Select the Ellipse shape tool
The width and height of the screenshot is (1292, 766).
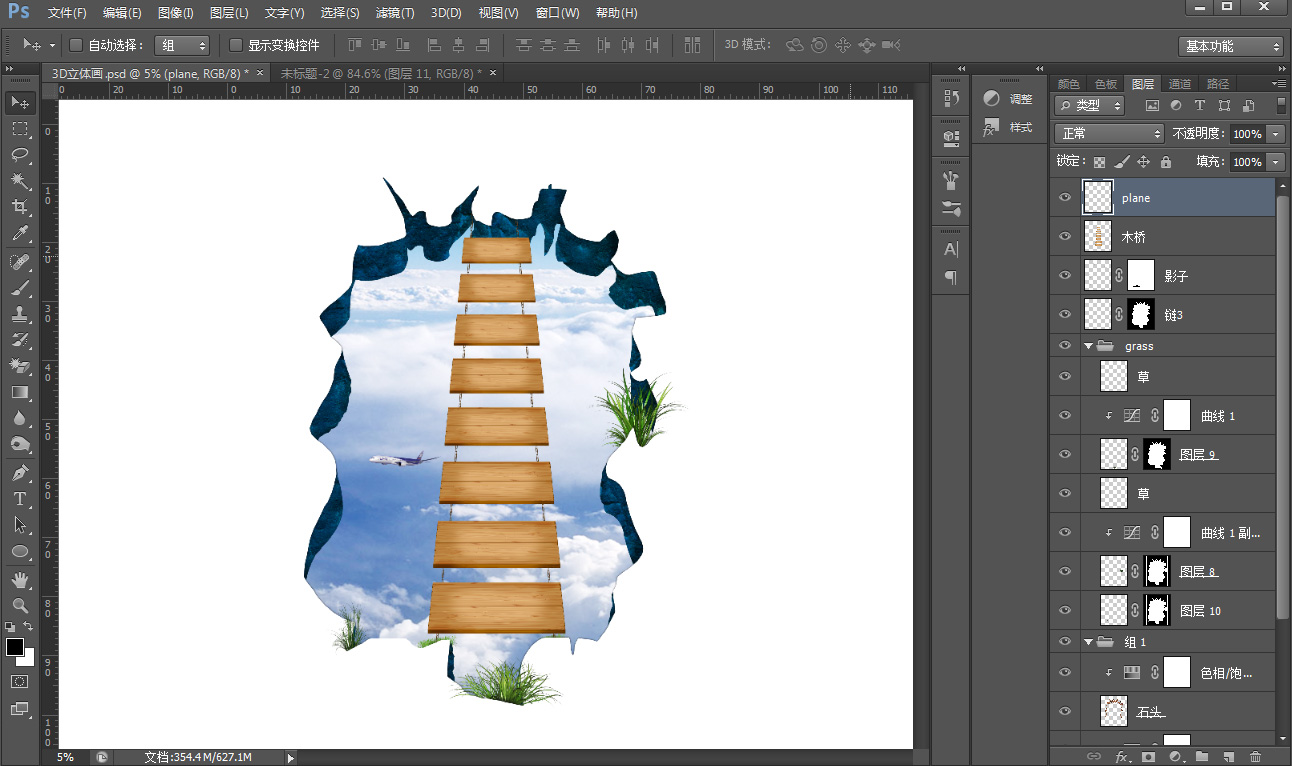click(20, 551)
